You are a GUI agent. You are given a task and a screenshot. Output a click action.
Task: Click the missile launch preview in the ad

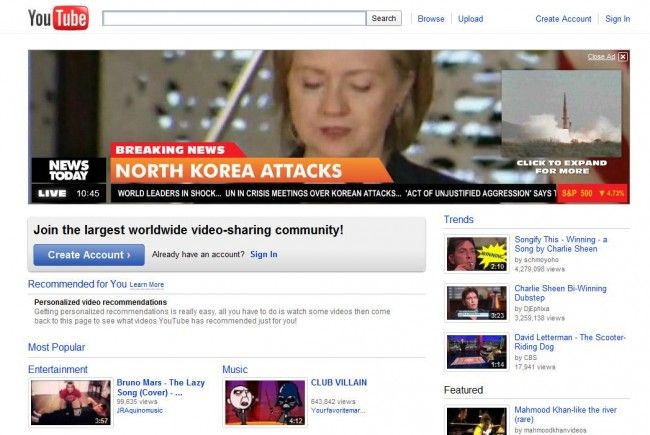click(561, 113)
